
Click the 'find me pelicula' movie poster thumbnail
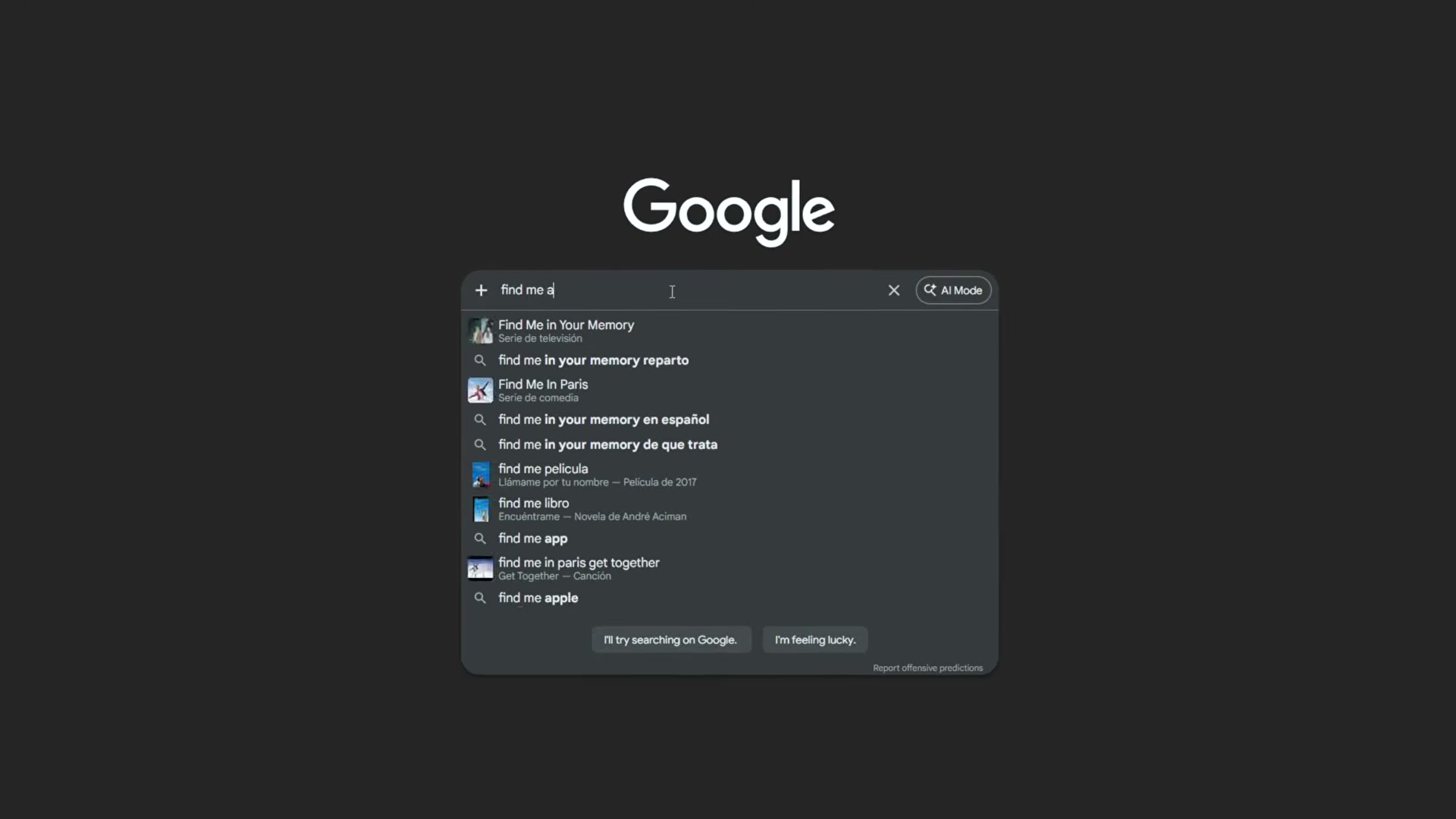point(481,475)
